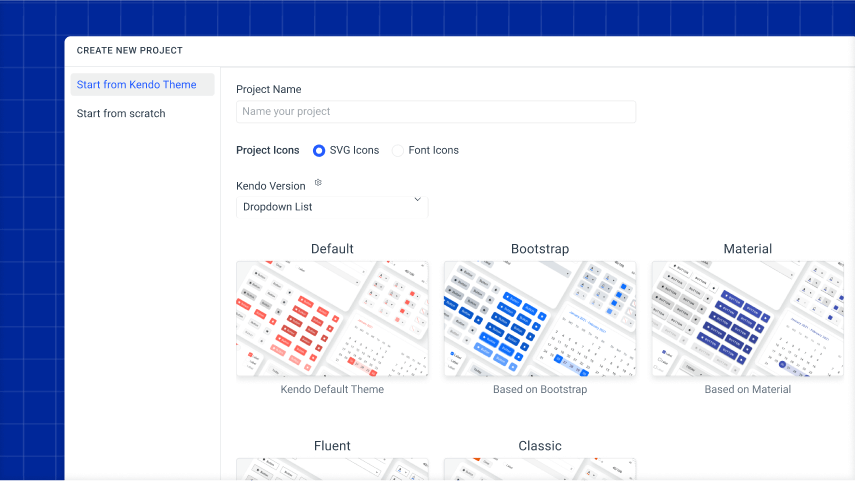Click the Based on Material caption
This screenshot has height=481, width=855.
(x=747, y=389)
